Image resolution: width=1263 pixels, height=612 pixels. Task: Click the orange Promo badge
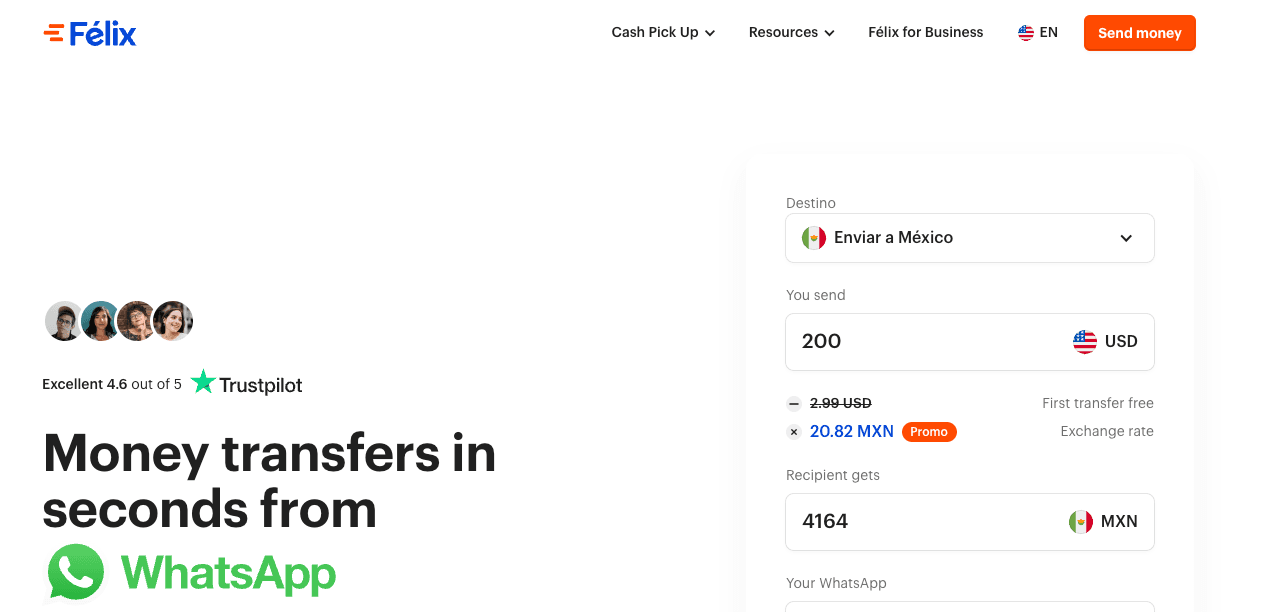point(929,432)
